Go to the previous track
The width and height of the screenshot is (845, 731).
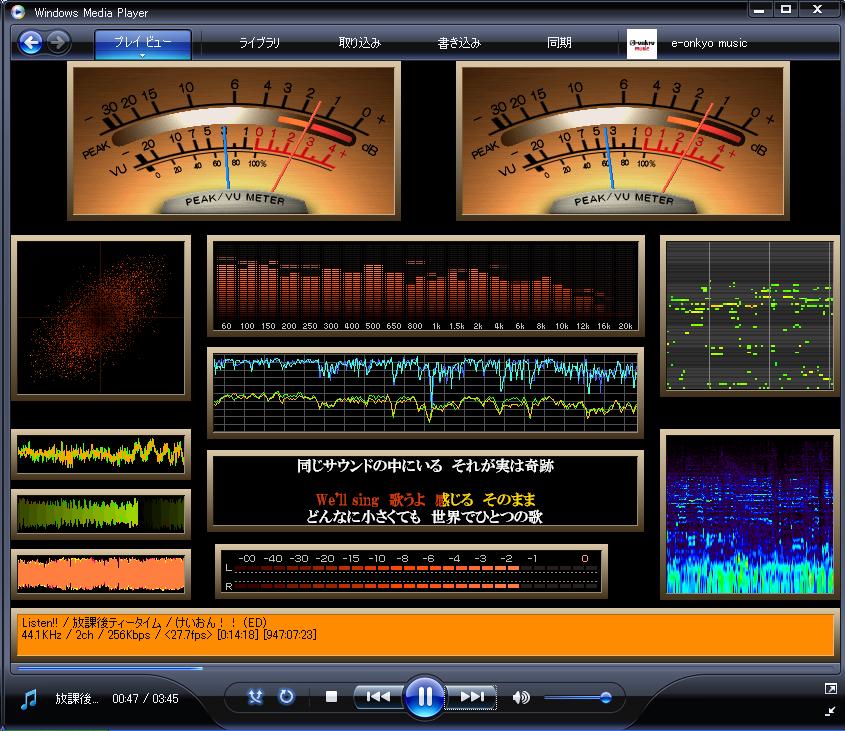tap(379, 697)
